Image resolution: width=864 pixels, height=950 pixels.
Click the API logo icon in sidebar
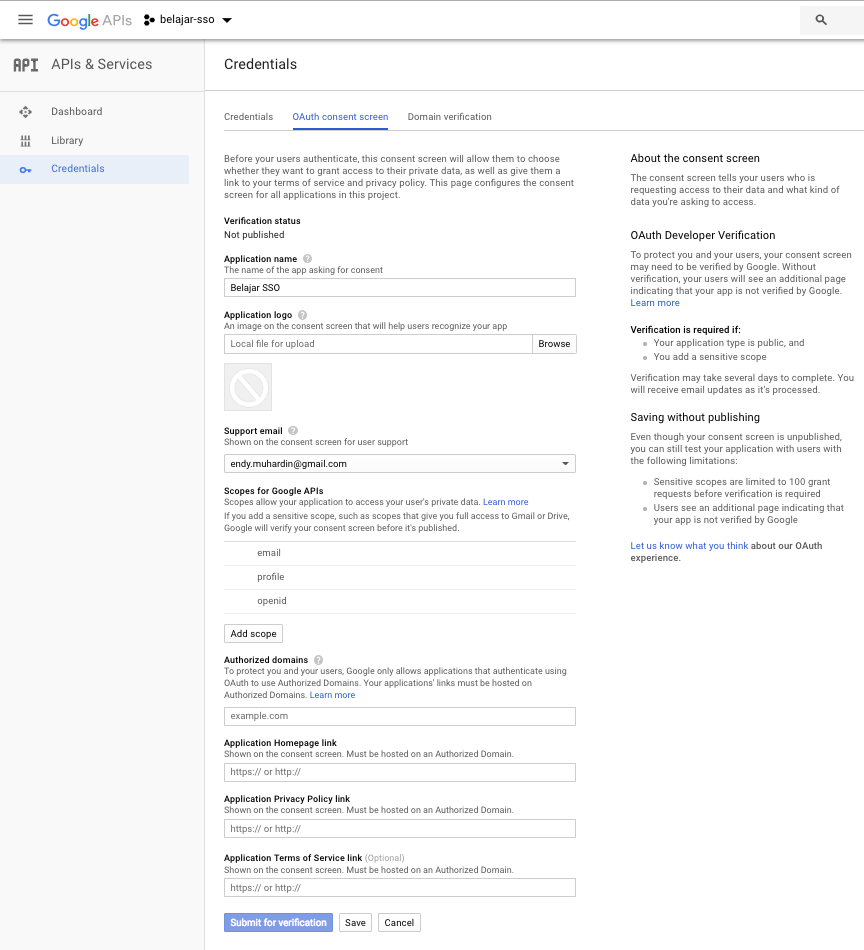25,65
